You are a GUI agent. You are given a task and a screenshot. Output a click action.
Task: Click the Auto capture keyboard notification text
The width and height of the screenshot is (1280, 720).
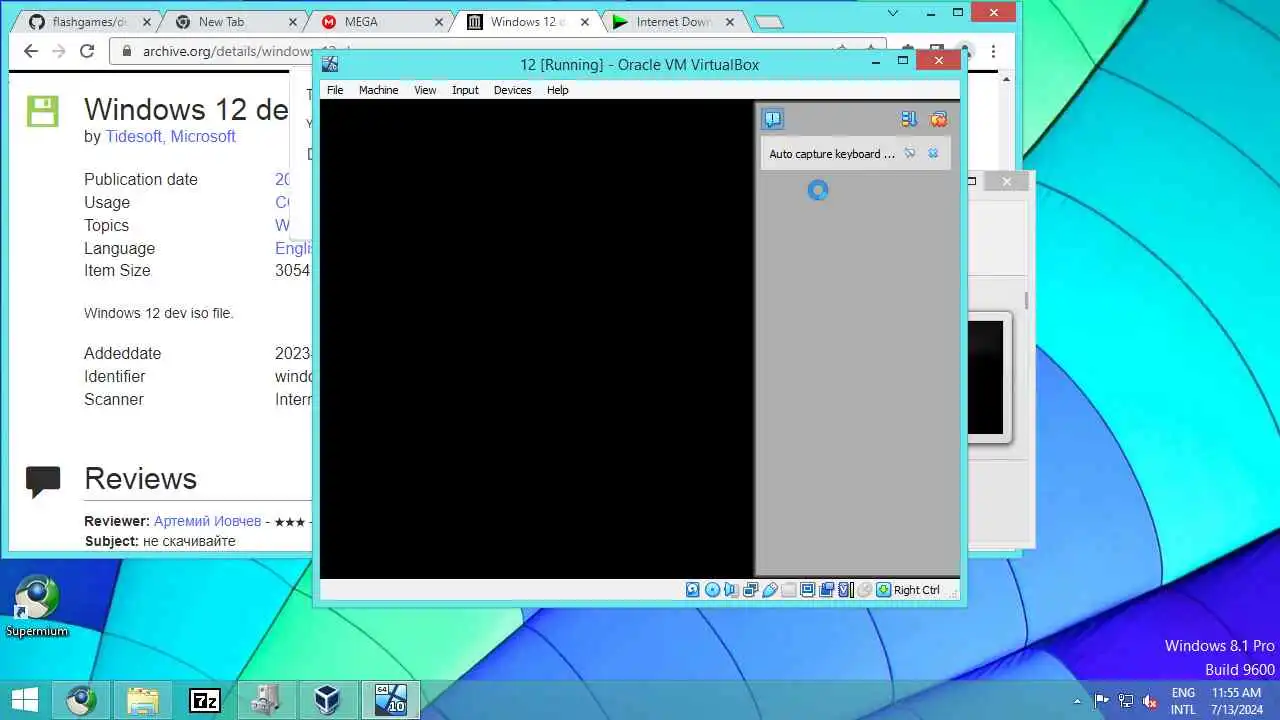[x=831, y=154]
